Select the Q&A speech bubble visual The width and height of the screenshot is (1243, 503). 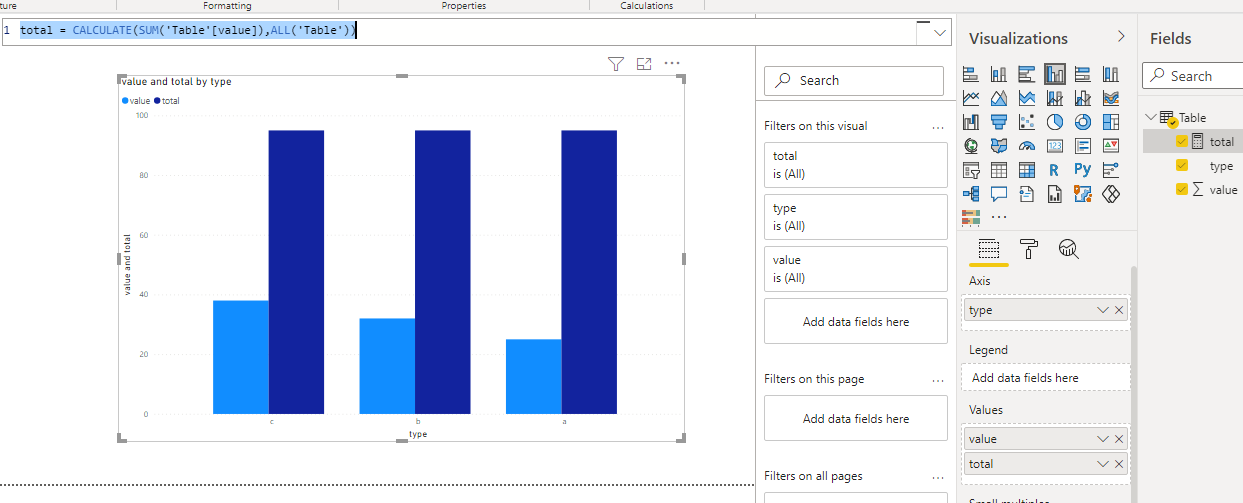(x=999, y=194)
